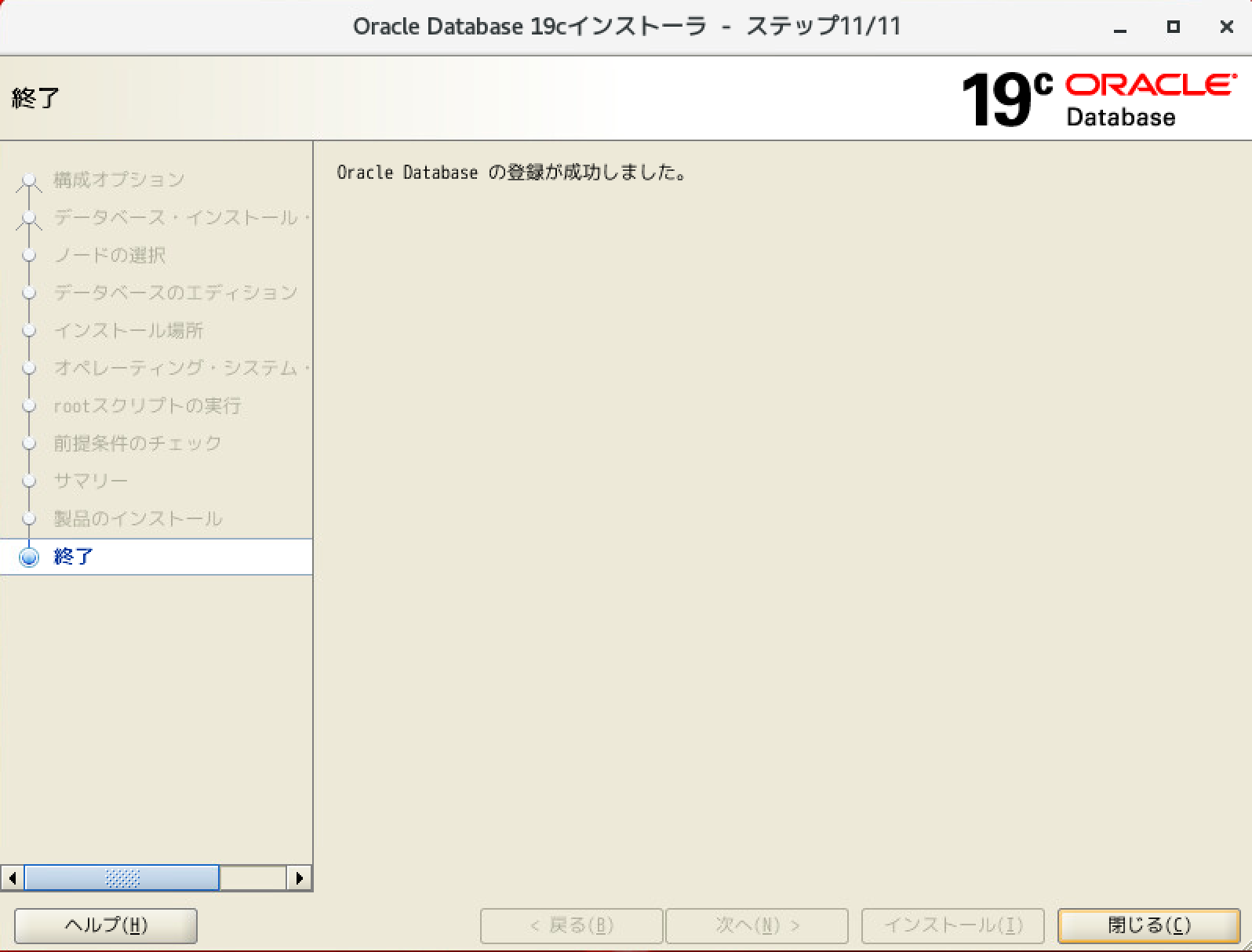Click the disabled インストール(I) button
1252x952 pixels.
tap(953, 925)
